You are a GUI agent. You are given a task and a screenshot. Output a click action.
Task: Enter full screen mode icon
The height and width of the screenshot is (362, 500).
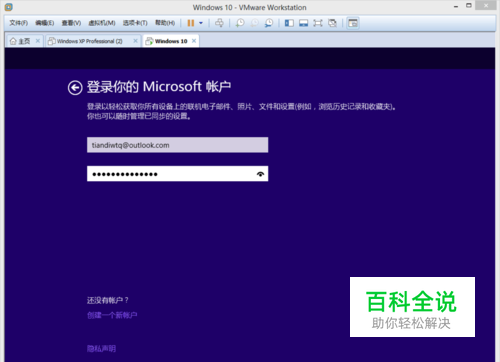click(x=318, y=23)
